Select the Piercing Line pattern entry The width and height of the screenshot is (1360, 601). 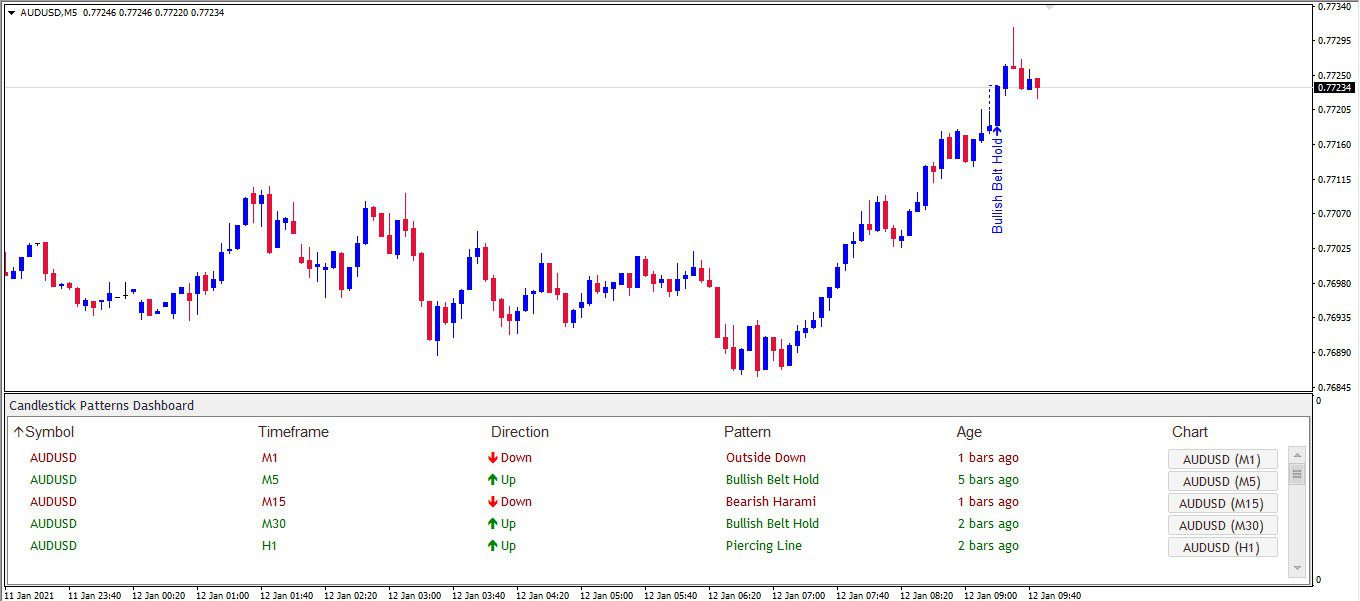pos(763,546)
